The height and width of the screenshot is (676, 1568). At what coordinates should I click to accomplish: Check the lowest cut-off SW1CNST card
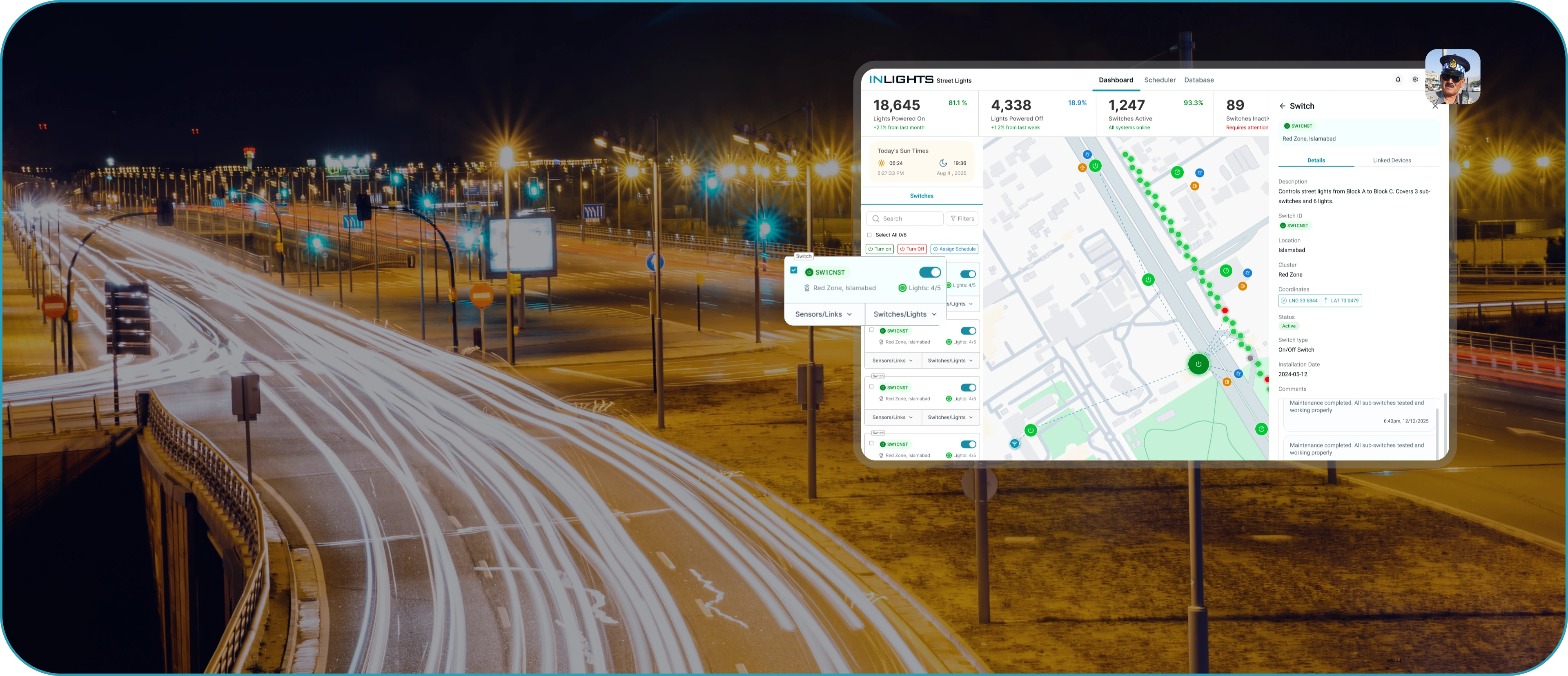coord(872,443)
